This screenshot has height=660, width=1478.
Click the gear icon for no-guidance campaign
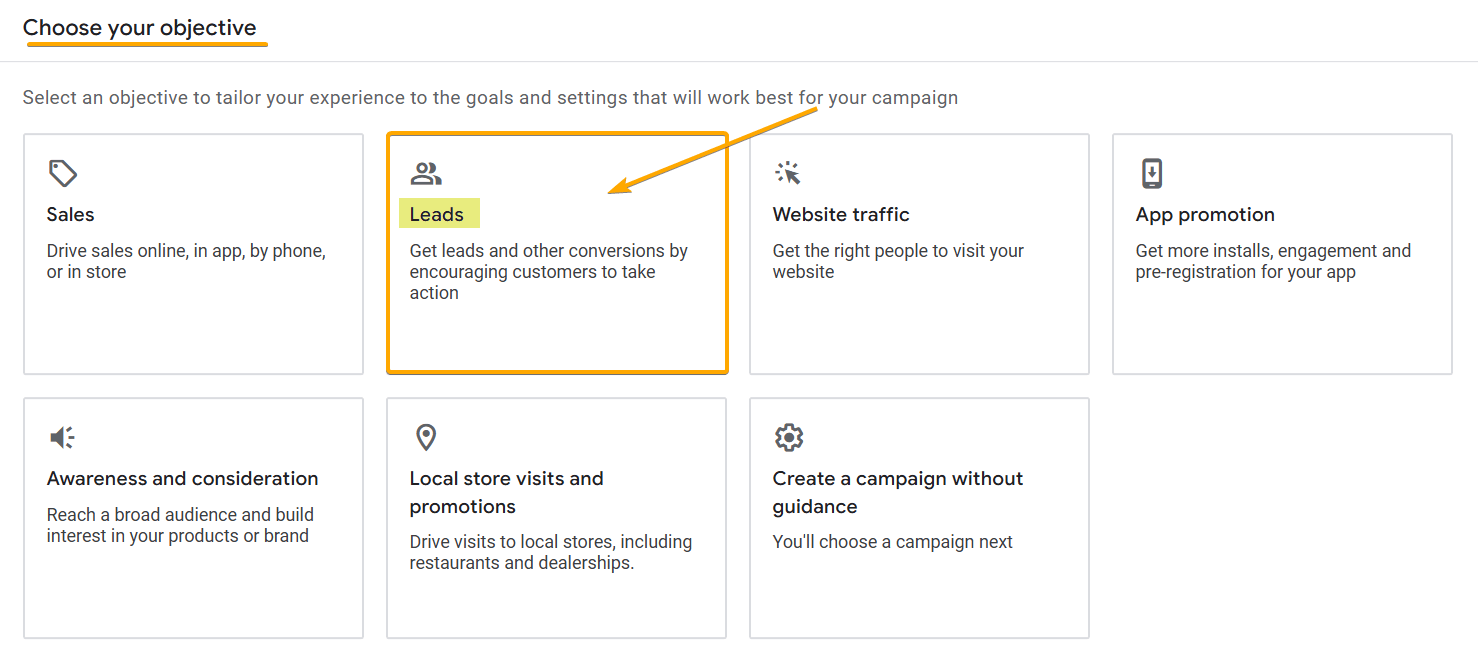click(x=789, y=437)
